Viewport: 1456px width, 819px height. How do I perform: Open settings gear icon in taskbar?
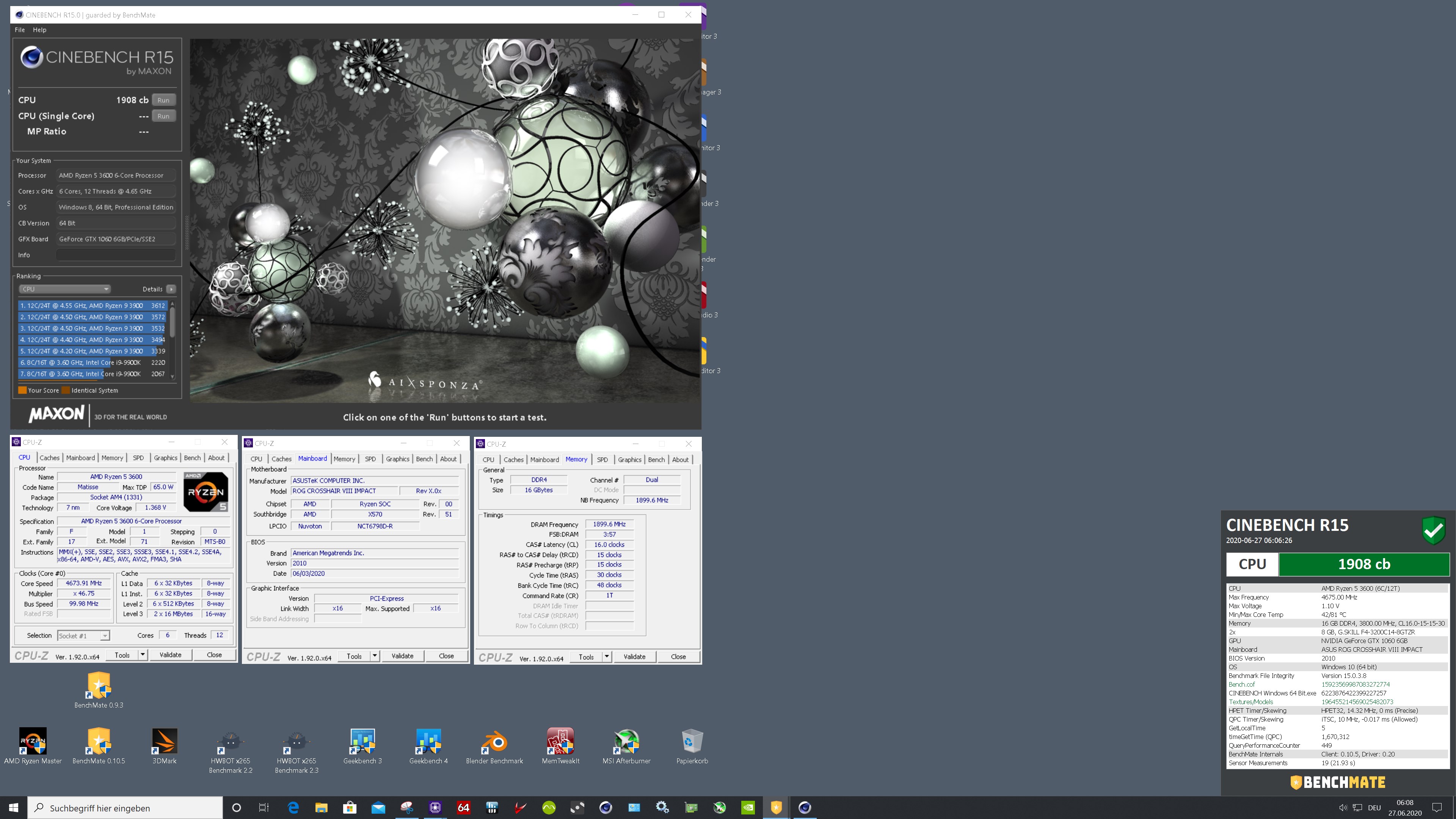662,808
